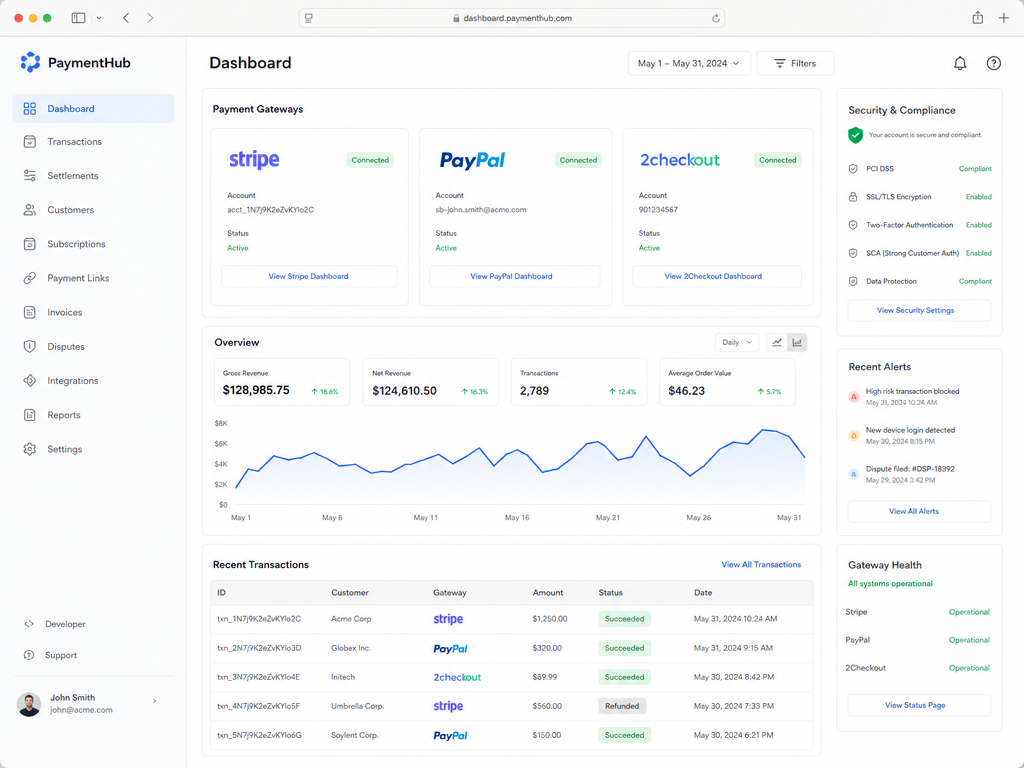The image size is (1024, 768).
Task: Click the Reports sidebar icon
Action: pyautogui.click(x=29, y=415)
